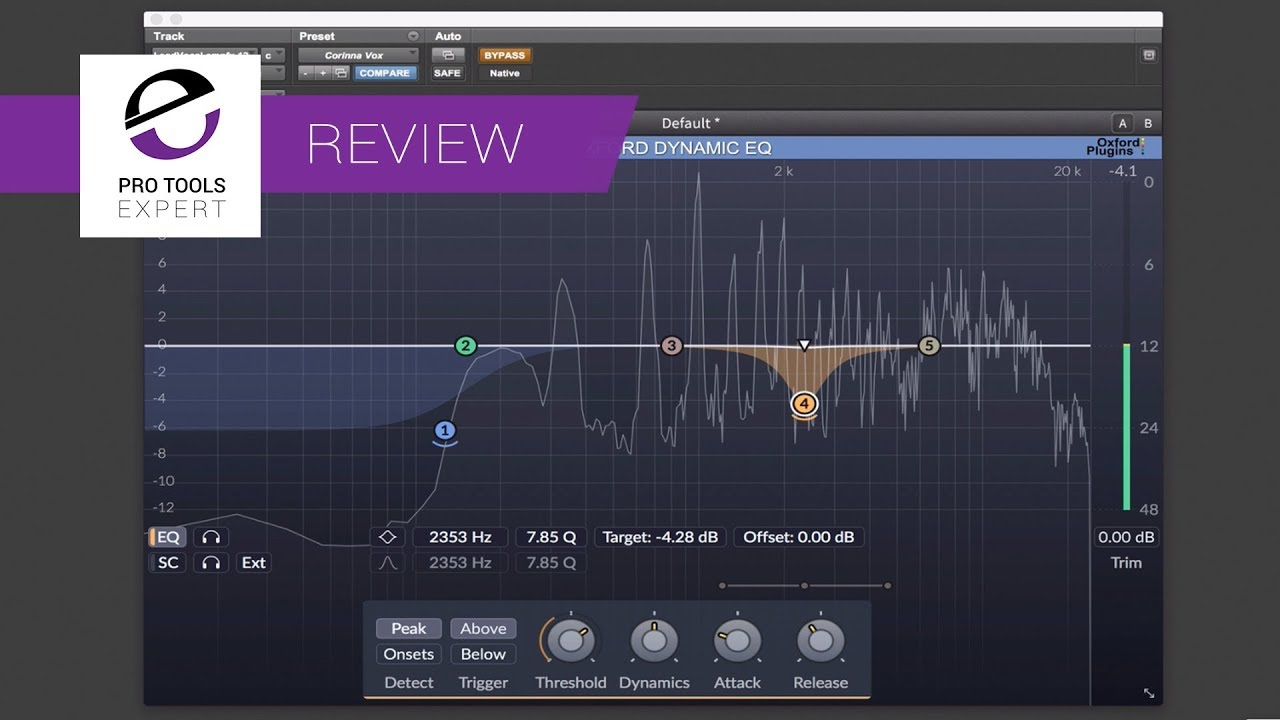Select Above trigger mode
This screenshot has width=1280, height=720.
(483, 628)
